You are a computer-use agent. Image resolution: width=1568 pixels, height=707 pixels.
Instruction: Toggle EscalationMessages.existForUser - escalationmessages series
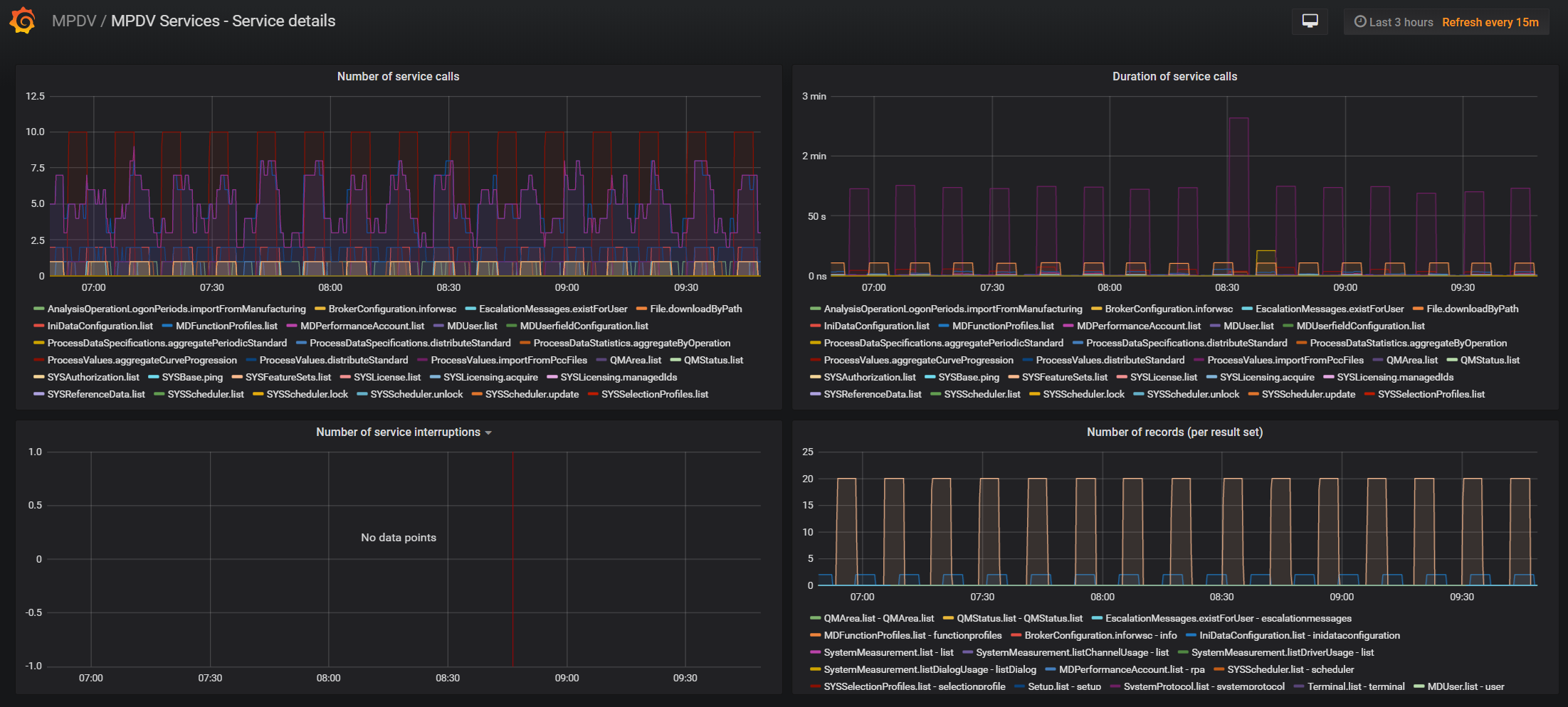point(1228,618)
